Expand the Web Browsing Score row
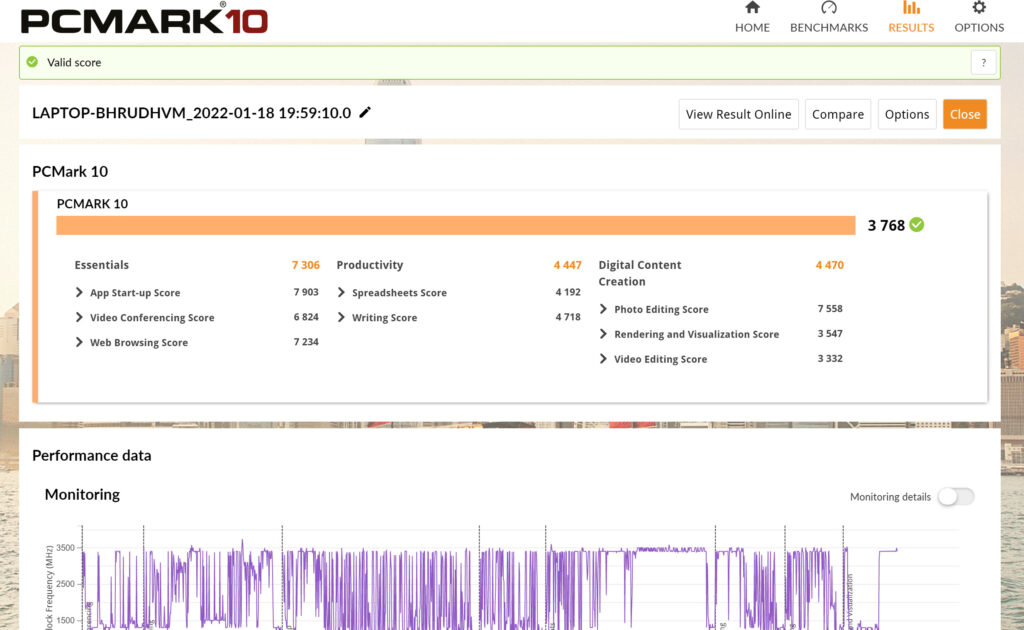Screen dimensions: 1024x630 [x=79, y=342]
